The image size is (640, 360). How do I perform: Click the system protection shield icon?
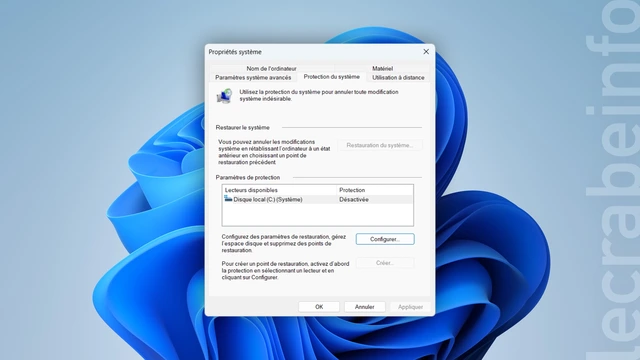tap(224, 96)
